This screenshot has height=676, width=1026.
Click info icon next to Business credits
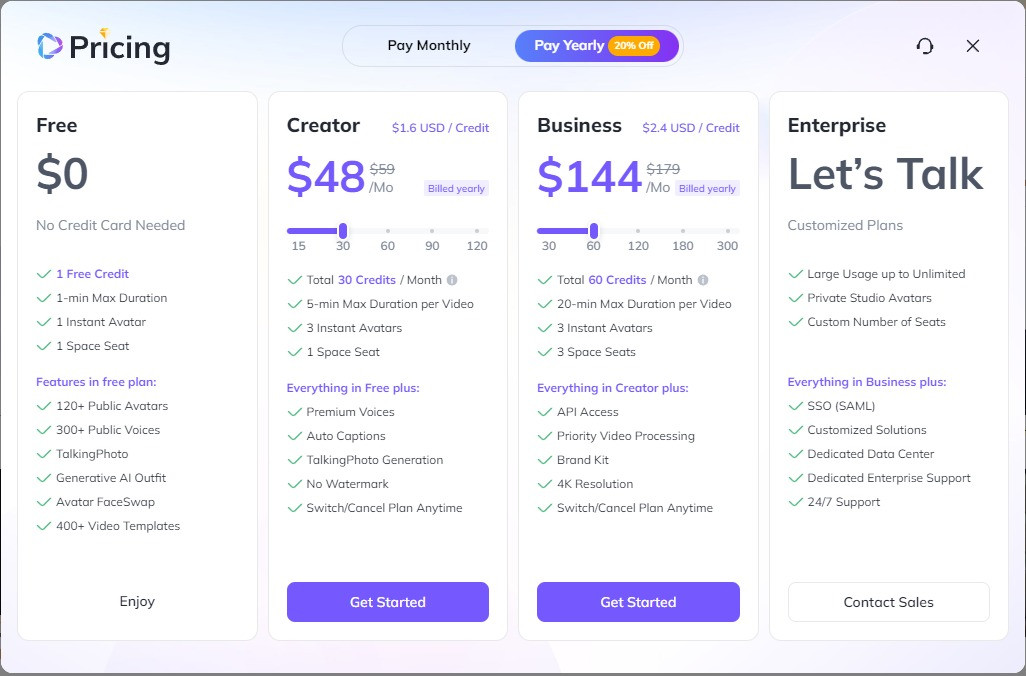703,280
